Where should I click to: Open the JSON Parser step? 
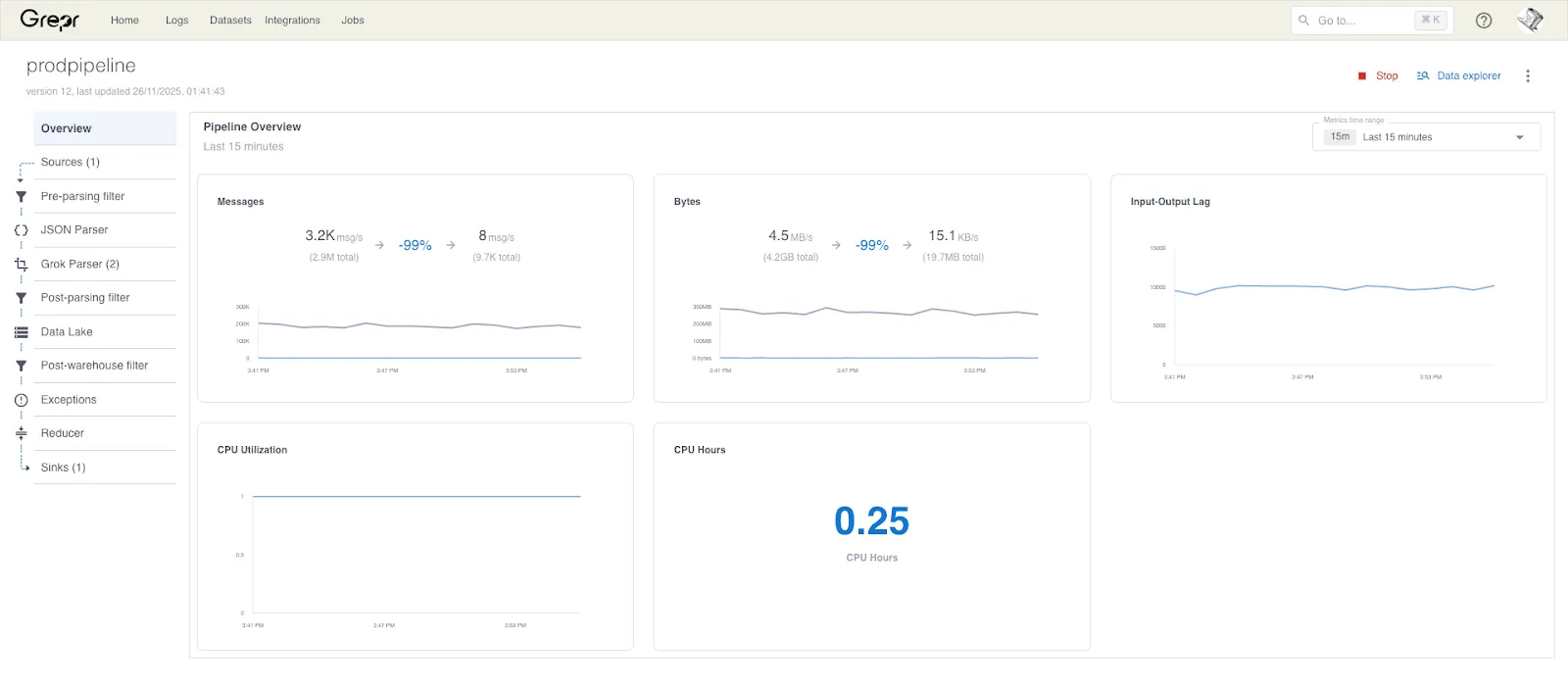105,230
